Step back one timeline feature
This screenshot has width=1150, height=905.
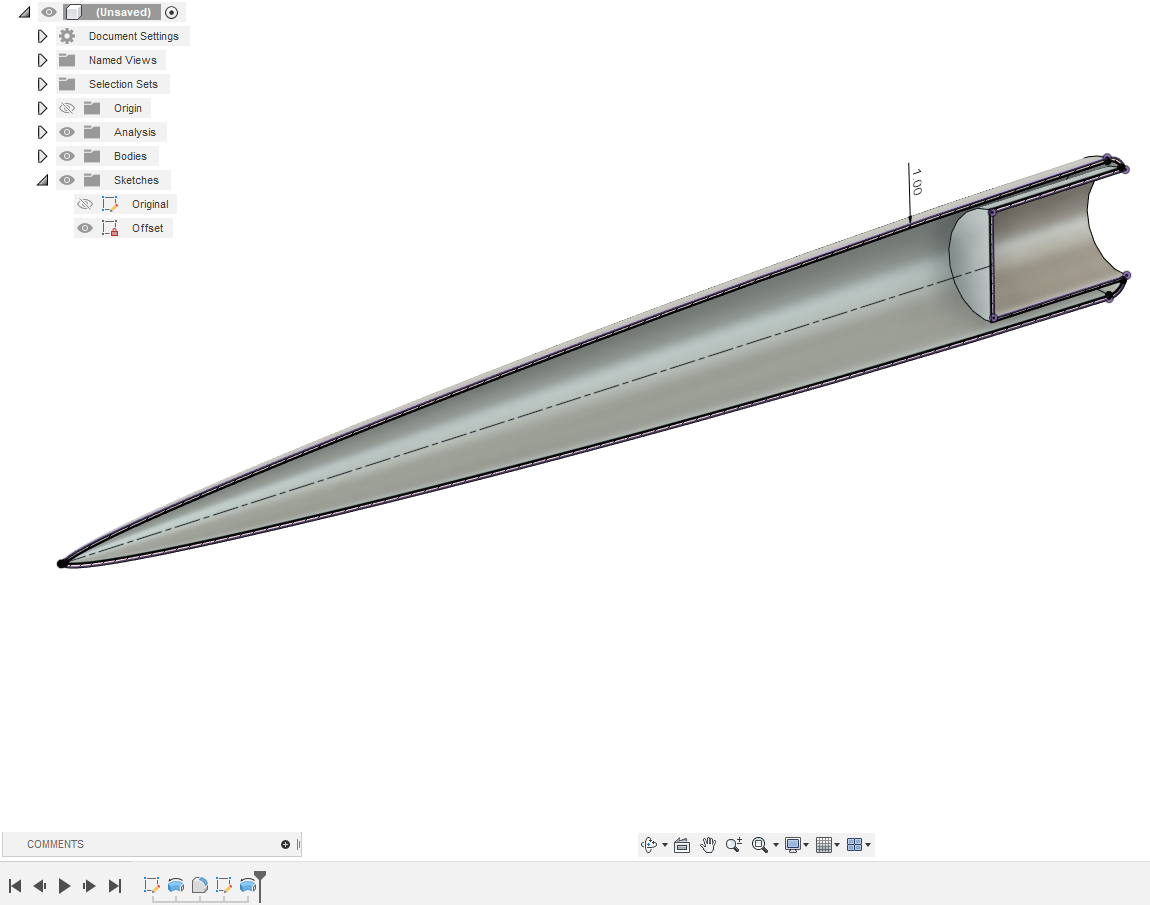click(x=40, y=886)
